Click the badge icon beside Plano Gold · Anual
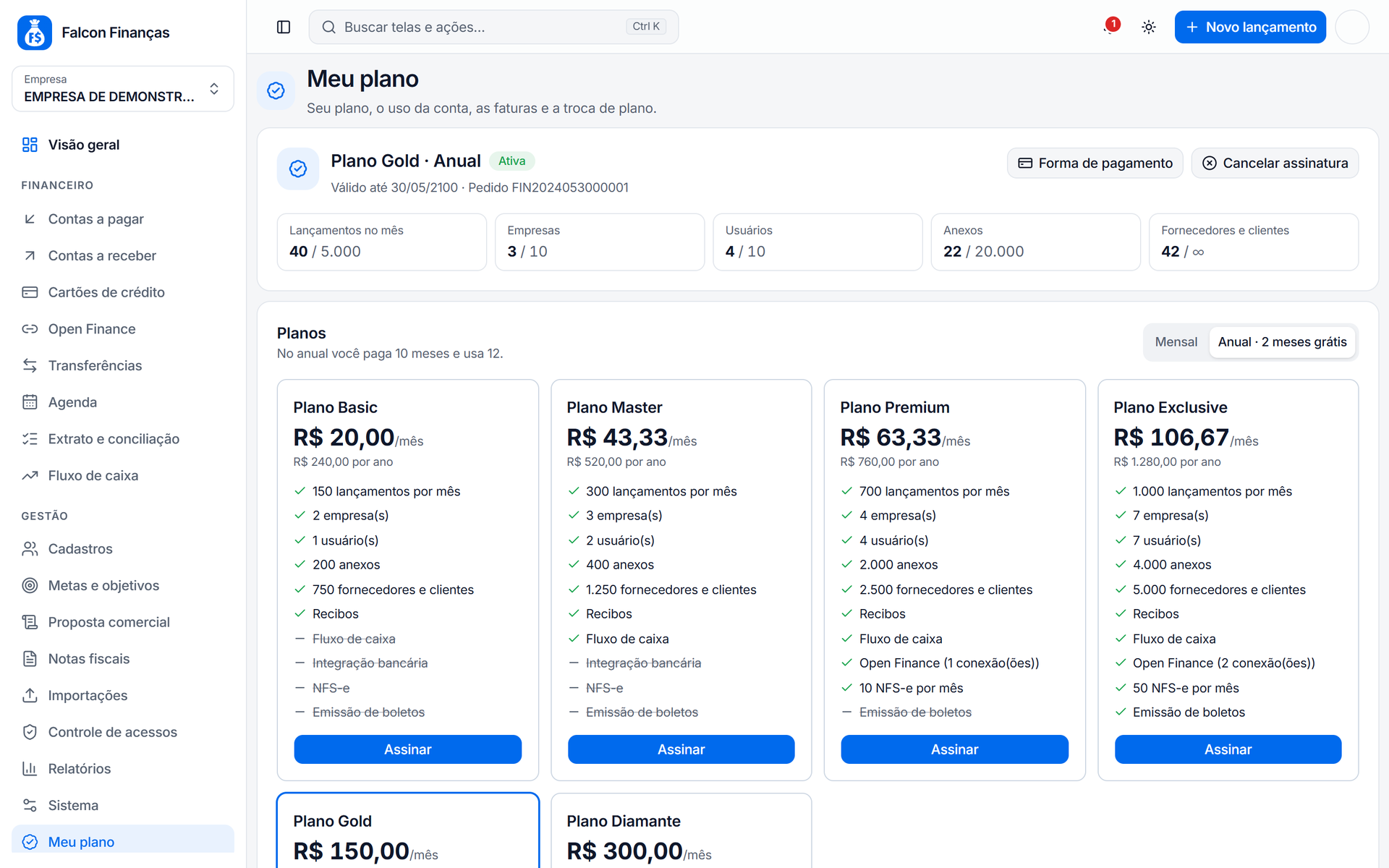The height and width of the screenshot is (868, 1389). click(x=298, y=169)
